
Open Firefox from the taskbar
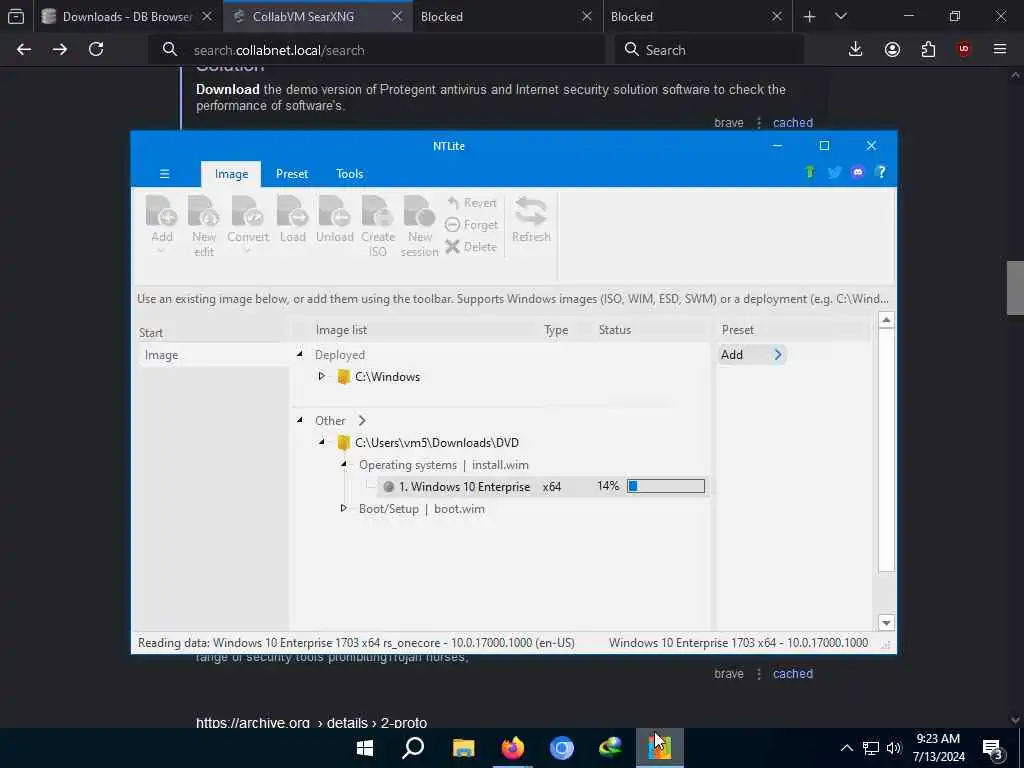(x=513, y=748)
